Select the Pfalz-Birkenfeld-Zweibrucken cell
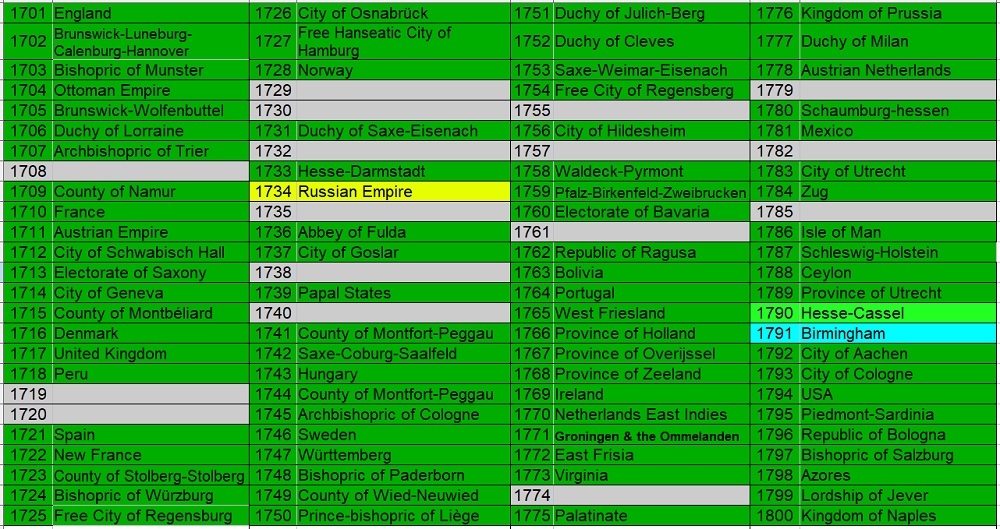Screen dimensions: 1000x529 click(651, 191)
